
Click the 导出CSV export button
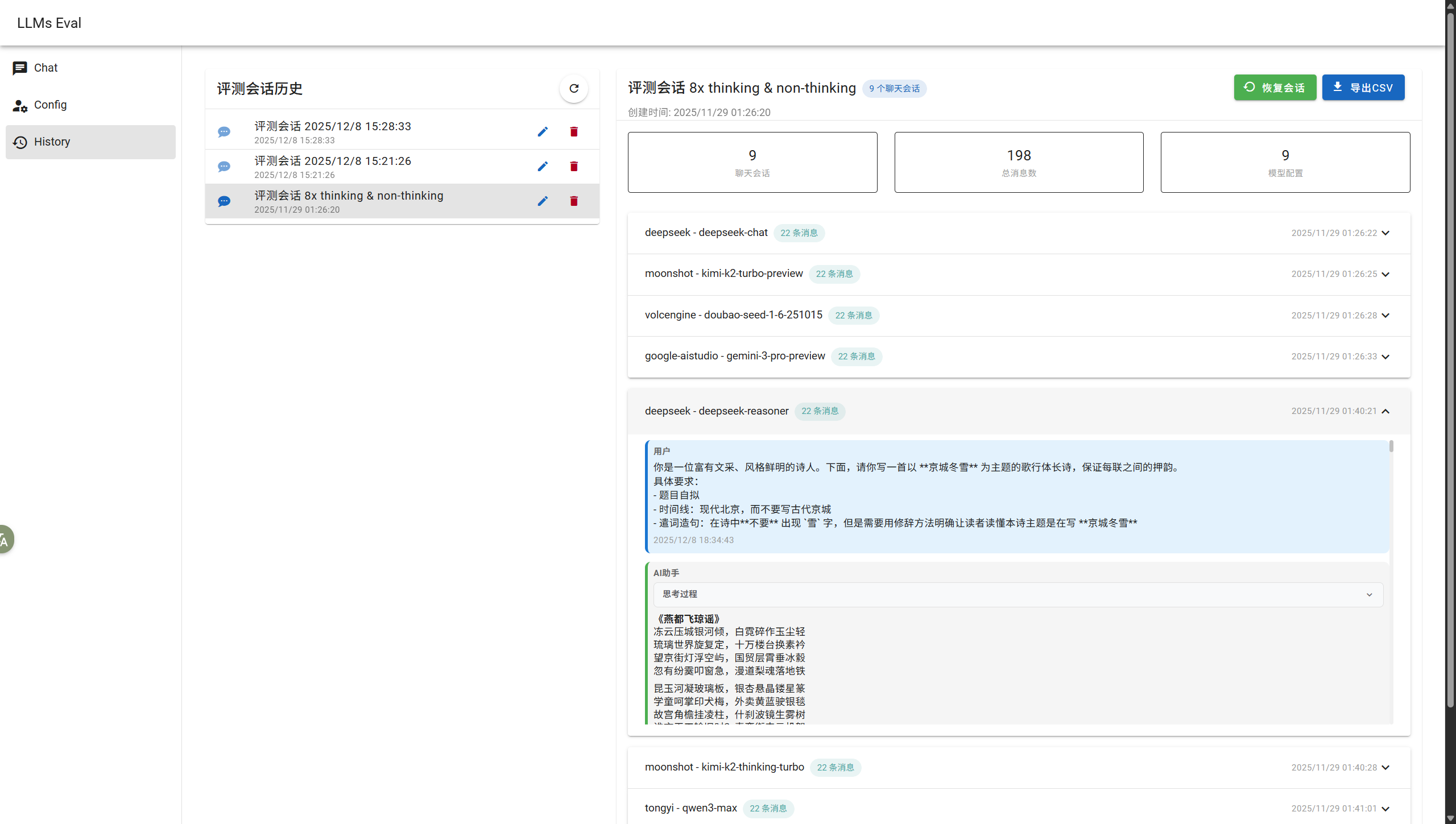point(1363,88)
